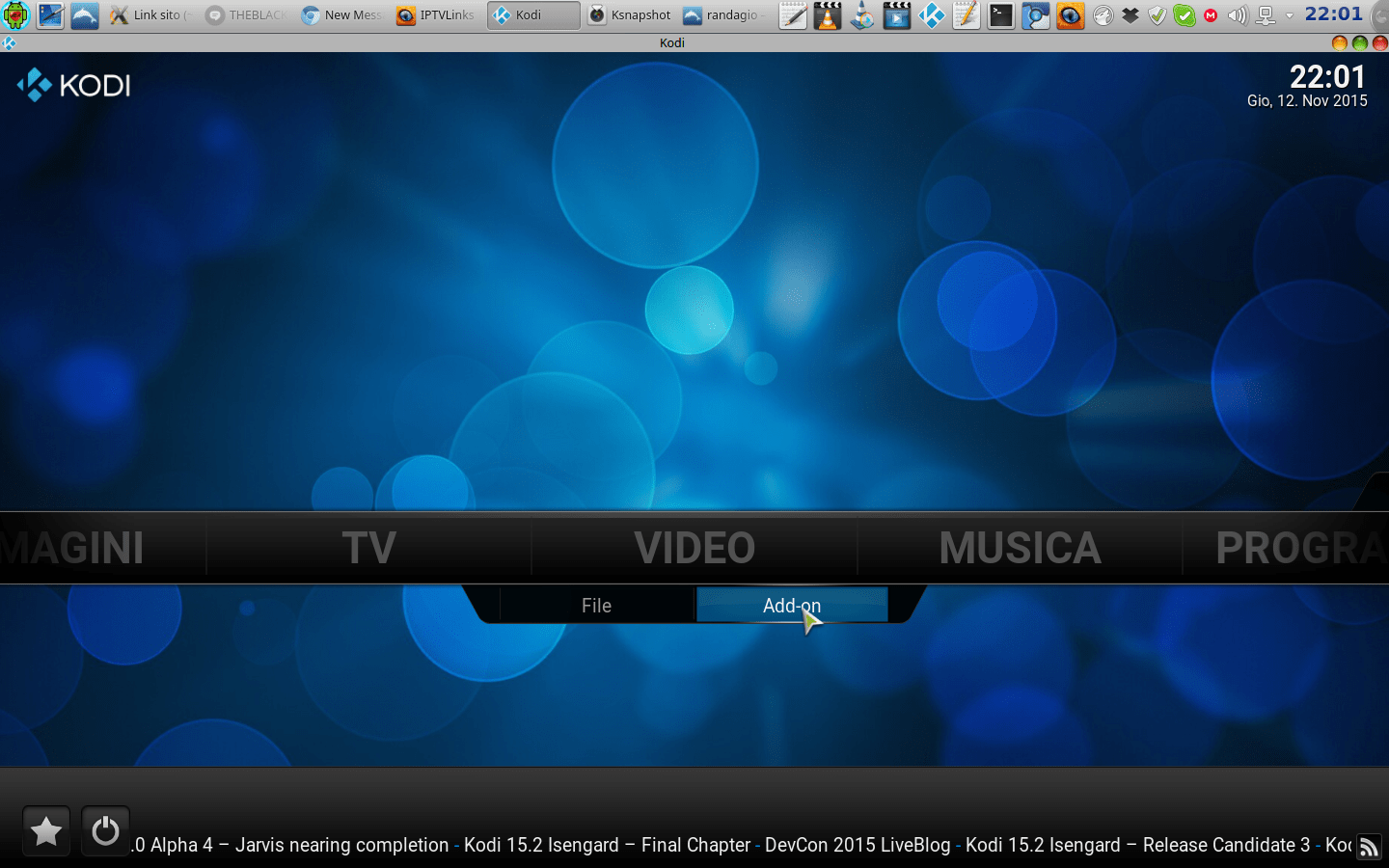
Task: Launch the second notepad and pencil editor icon
Action: pyautogui.click(x=967, y=14)
